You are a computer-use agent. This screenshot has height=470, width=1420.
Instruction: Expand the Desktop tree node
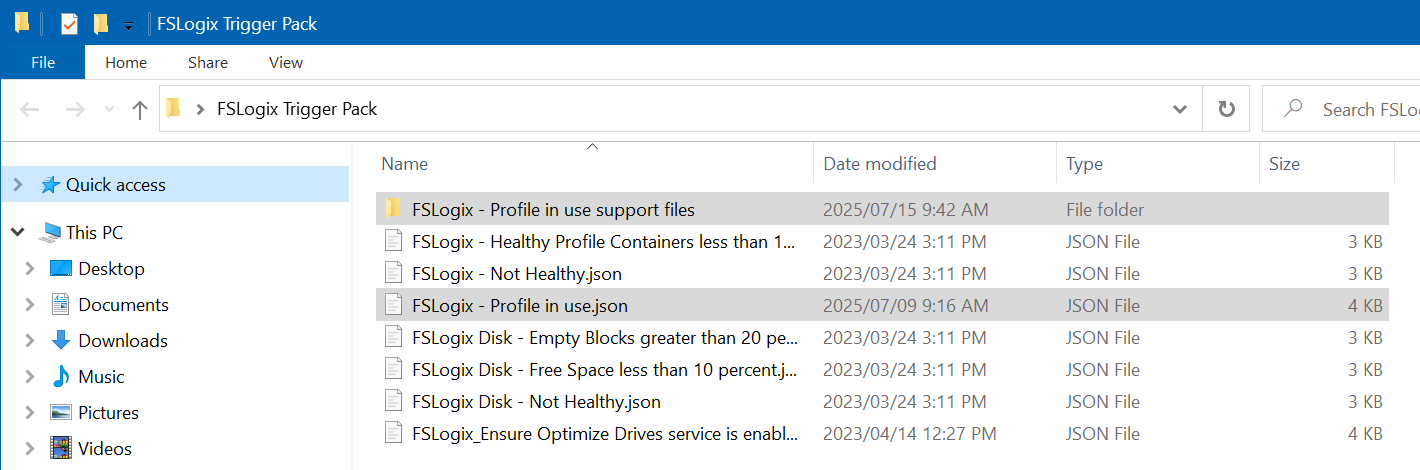(30, 269)
